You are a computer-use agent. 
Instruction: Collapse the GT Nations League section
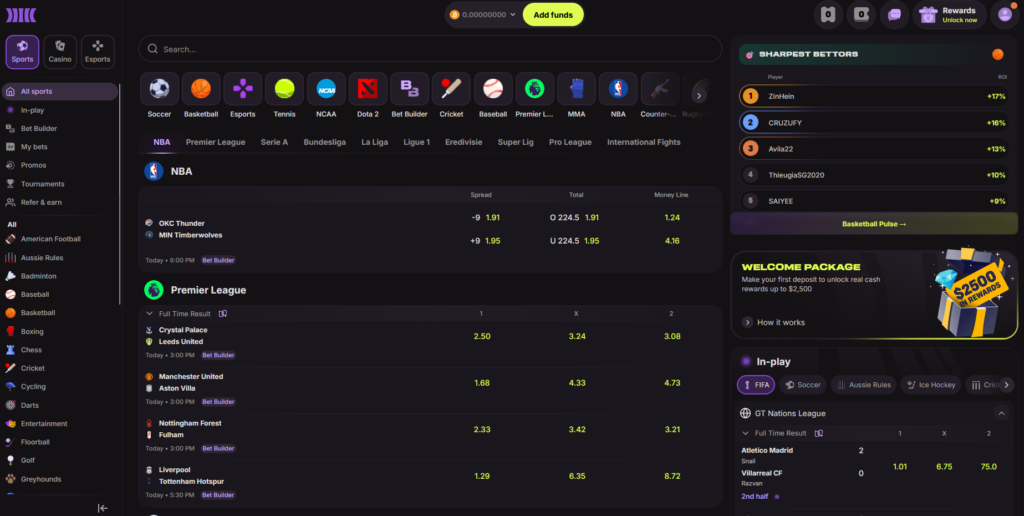[1001, 413]
